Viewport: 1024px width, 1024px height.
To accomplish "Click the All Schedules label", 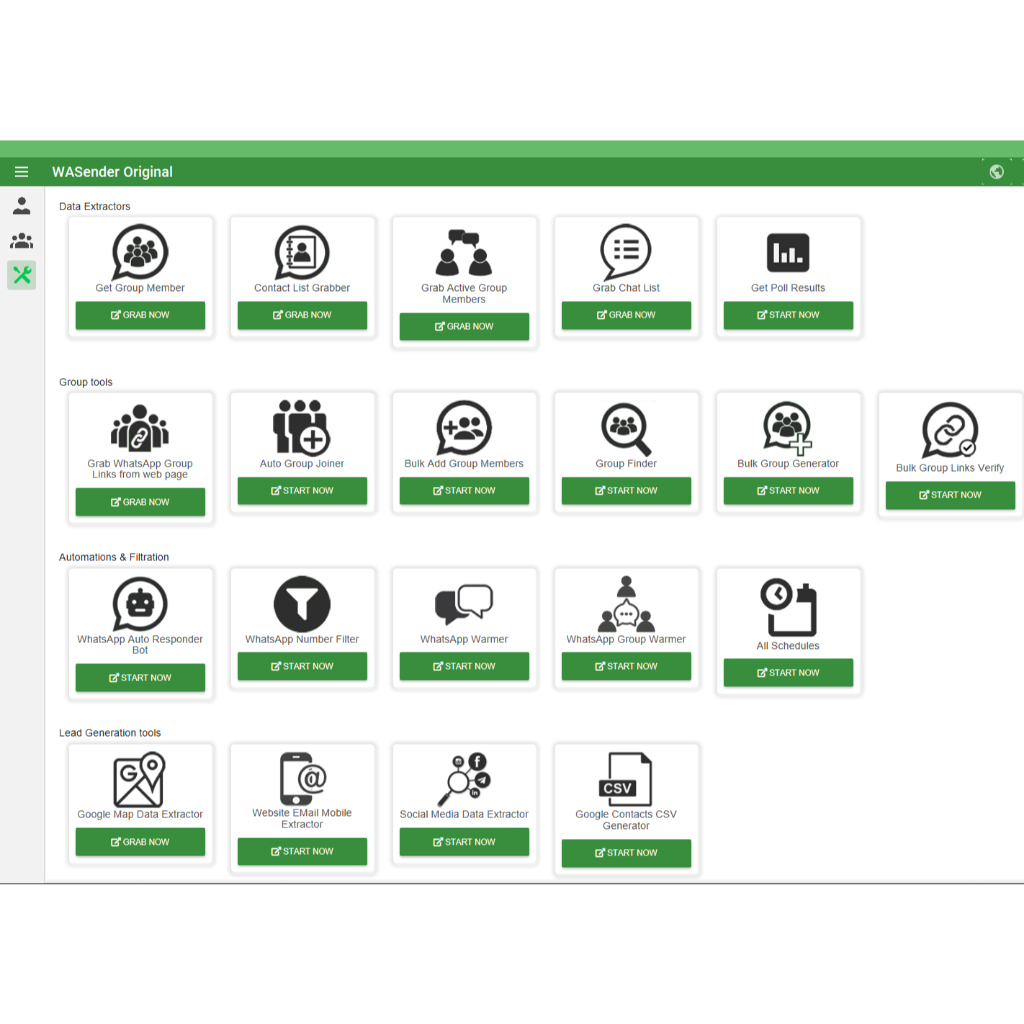I will click(x=788, y=646).
